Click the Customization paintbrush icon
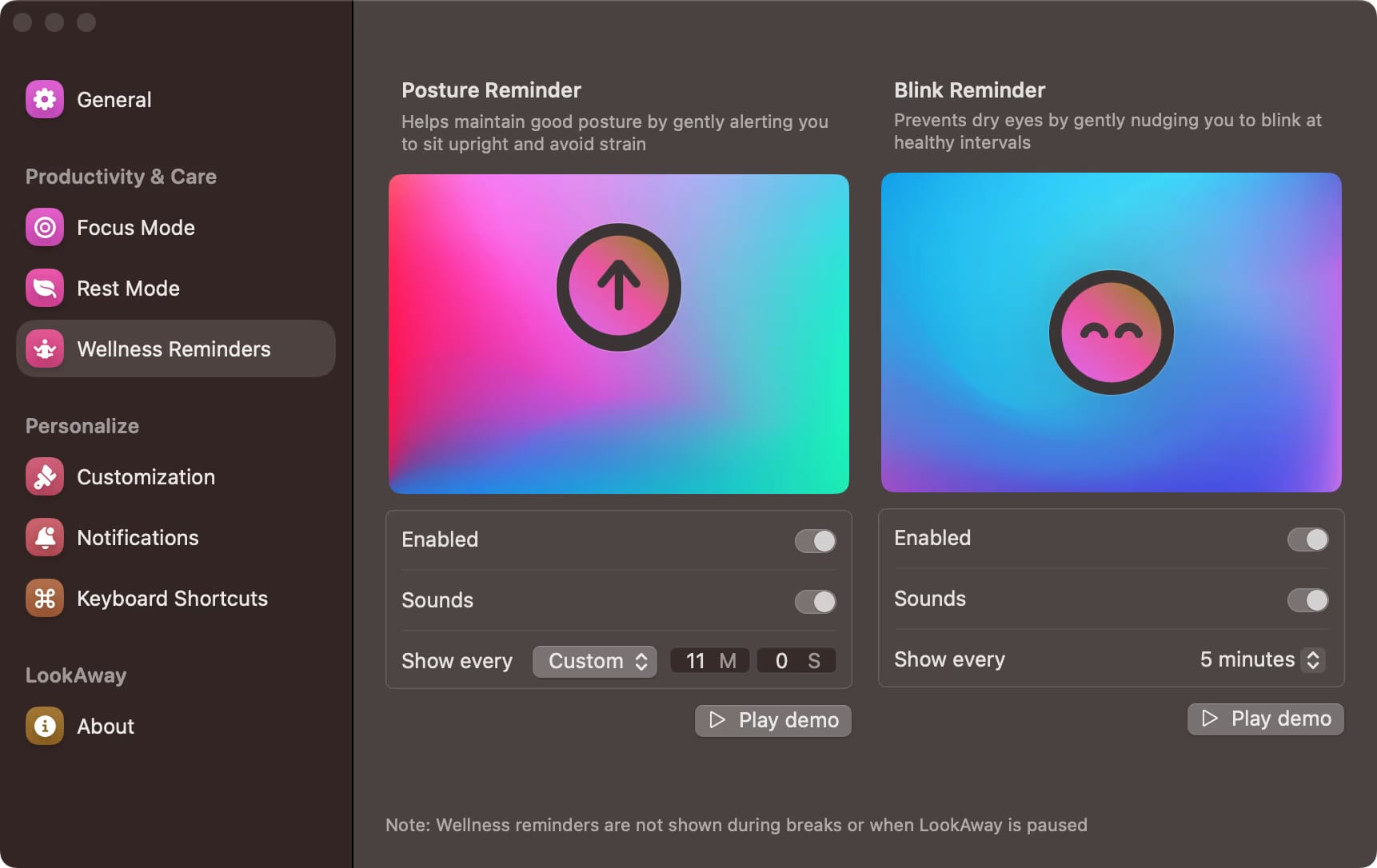The height and width of the screenshot is (868, 1377). click(45, 477)
